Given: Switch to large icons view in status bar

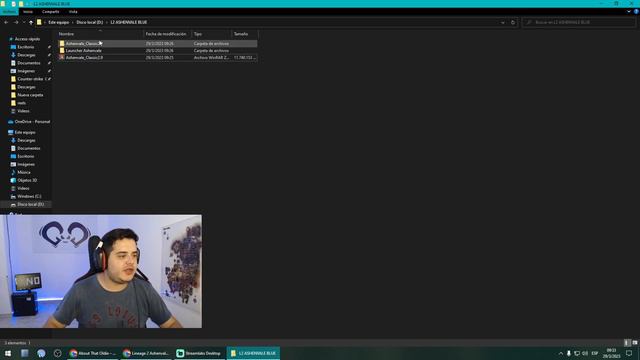Looking at the screenshot, I should click(x=635, y=343).
